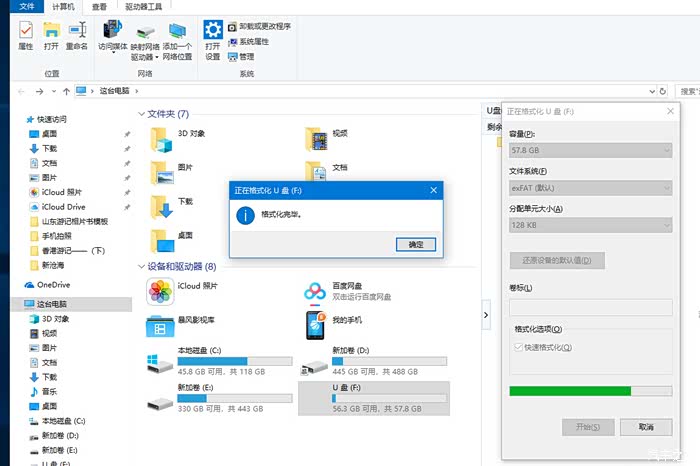Open the 暴风影视库 icon
The image size is (700, 466).
coord(160,325)
